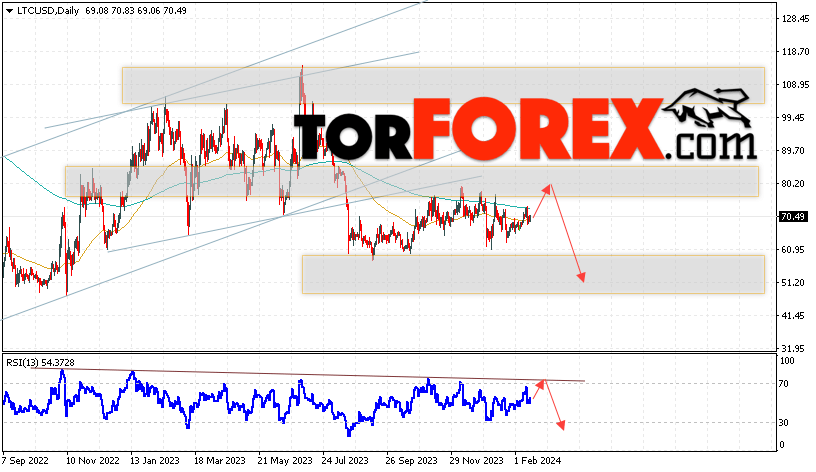Viewport: 816px width, 472px height.
Task: Select the 89.70 price axis label
Action: coord(793,150)
